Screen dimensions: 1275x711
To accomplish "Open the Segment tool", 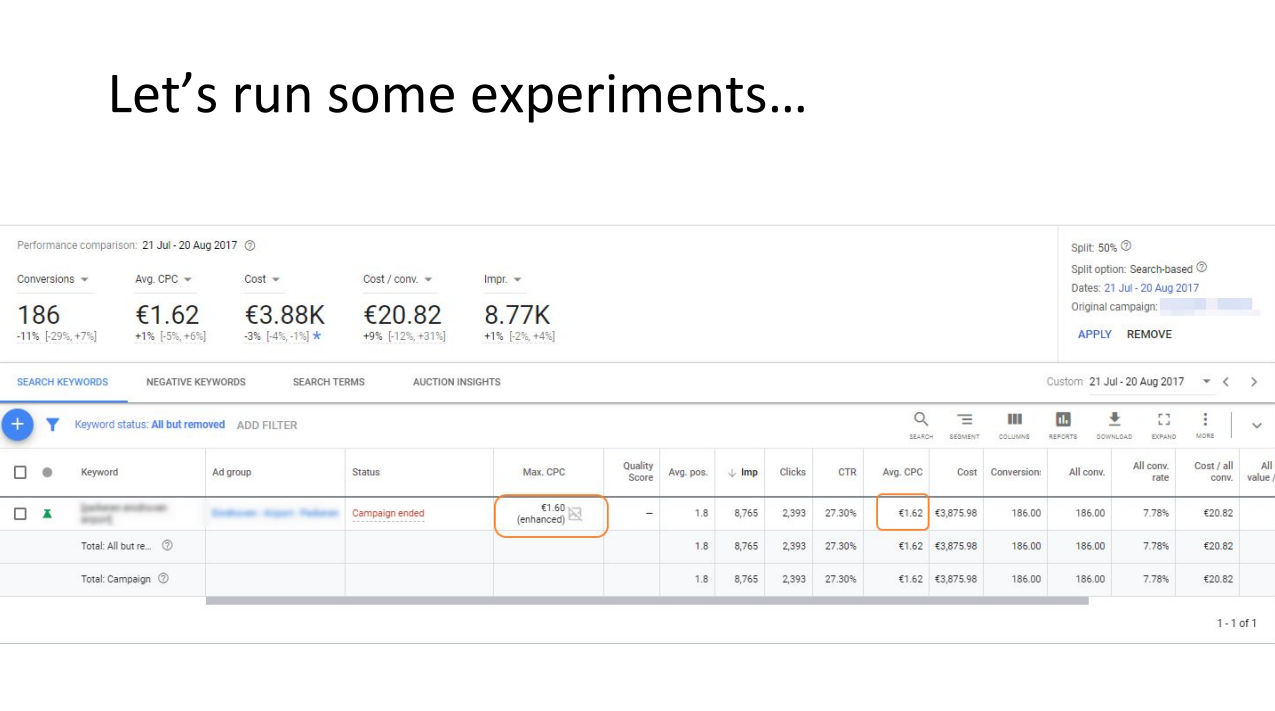I will (965, 425).
